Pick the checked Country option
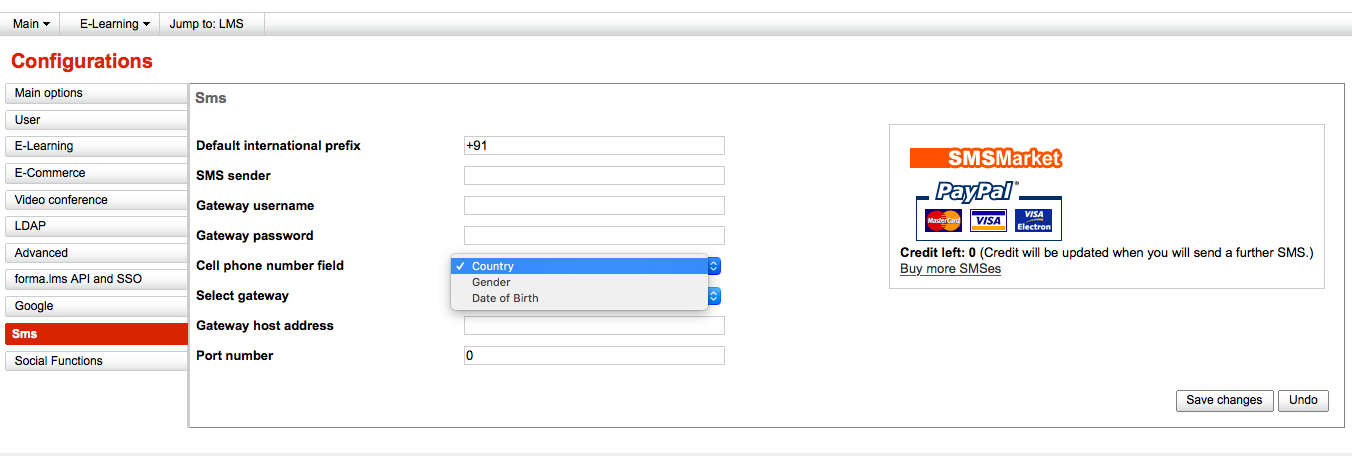 pyautogui.click(x=492, y=266)
